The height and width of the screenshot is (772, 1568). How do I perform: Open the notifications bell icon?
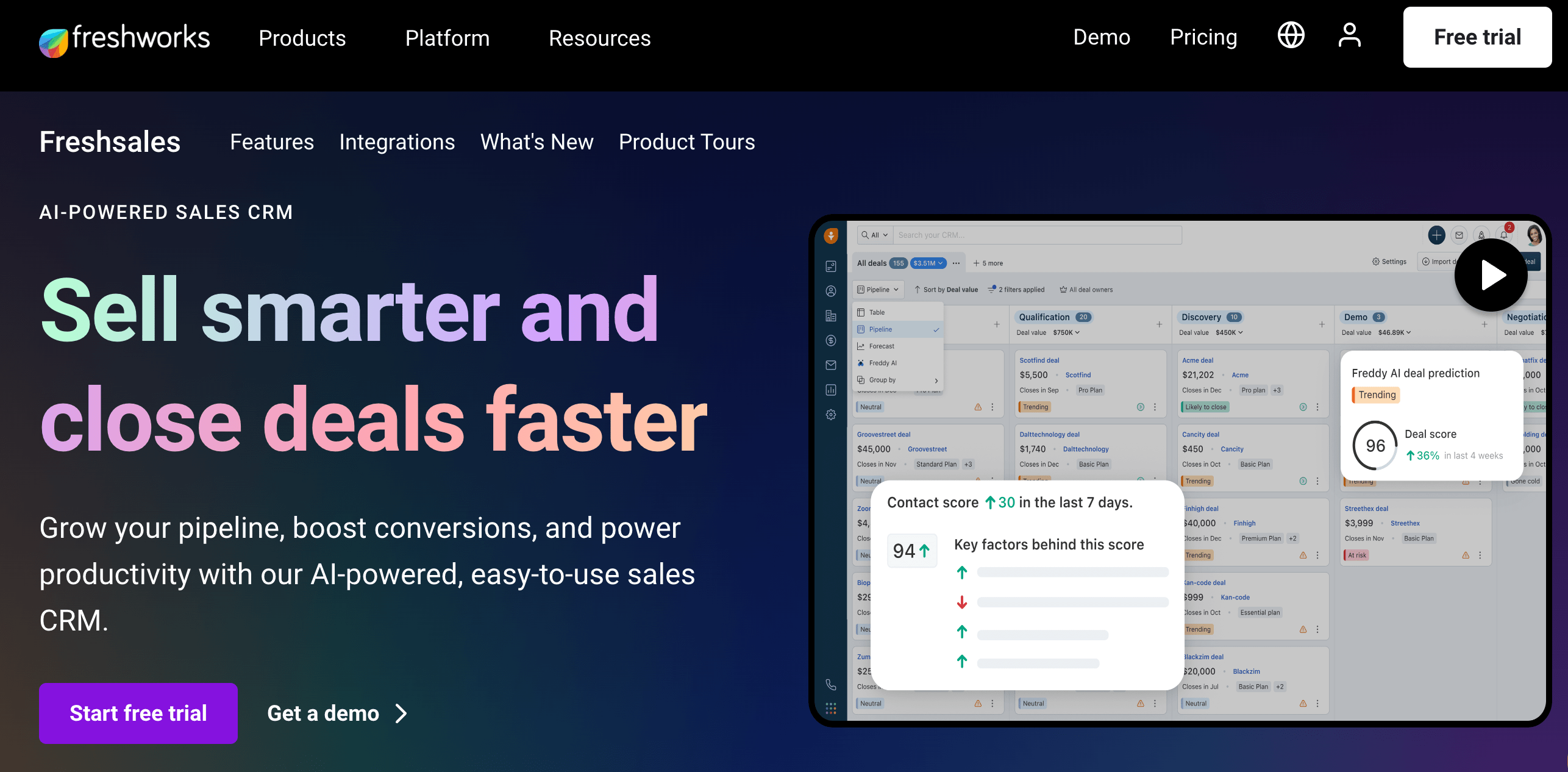click(1504, 235)
